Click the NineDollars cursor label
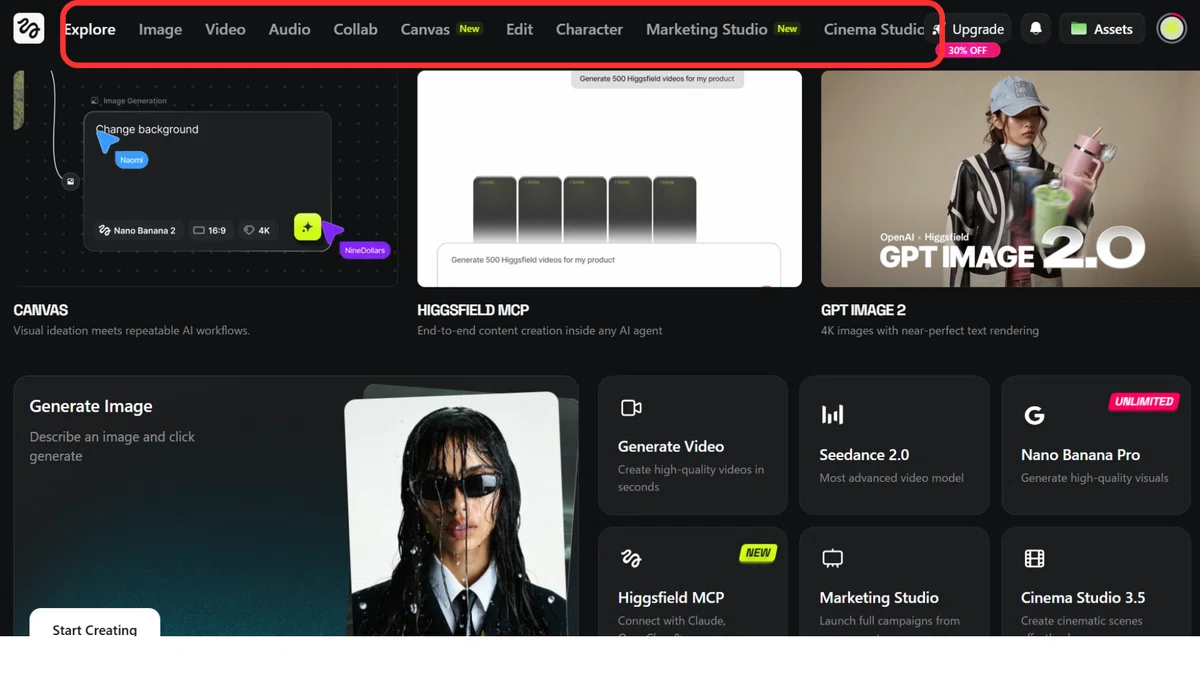This screenshot has height=675, width=1200. [365, 250]
